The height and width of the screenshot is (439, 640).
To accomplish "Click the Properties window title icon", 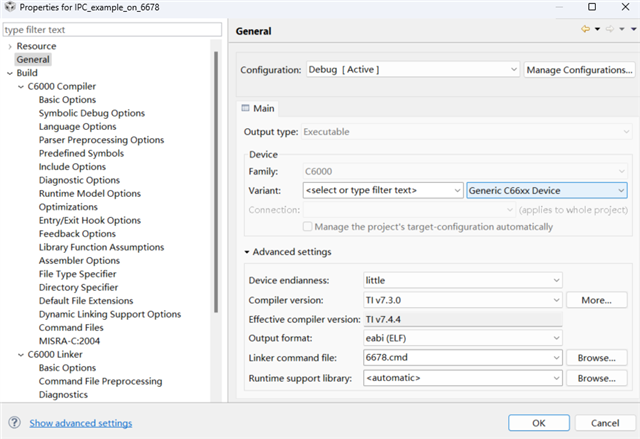I will point(10,9).
